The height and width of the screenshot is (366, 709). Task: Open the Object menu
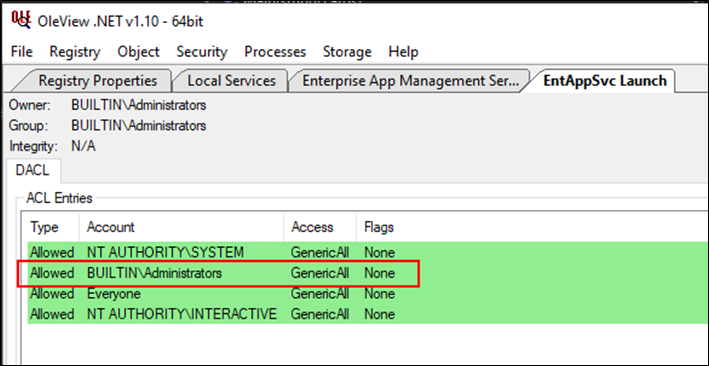point(138,52)
